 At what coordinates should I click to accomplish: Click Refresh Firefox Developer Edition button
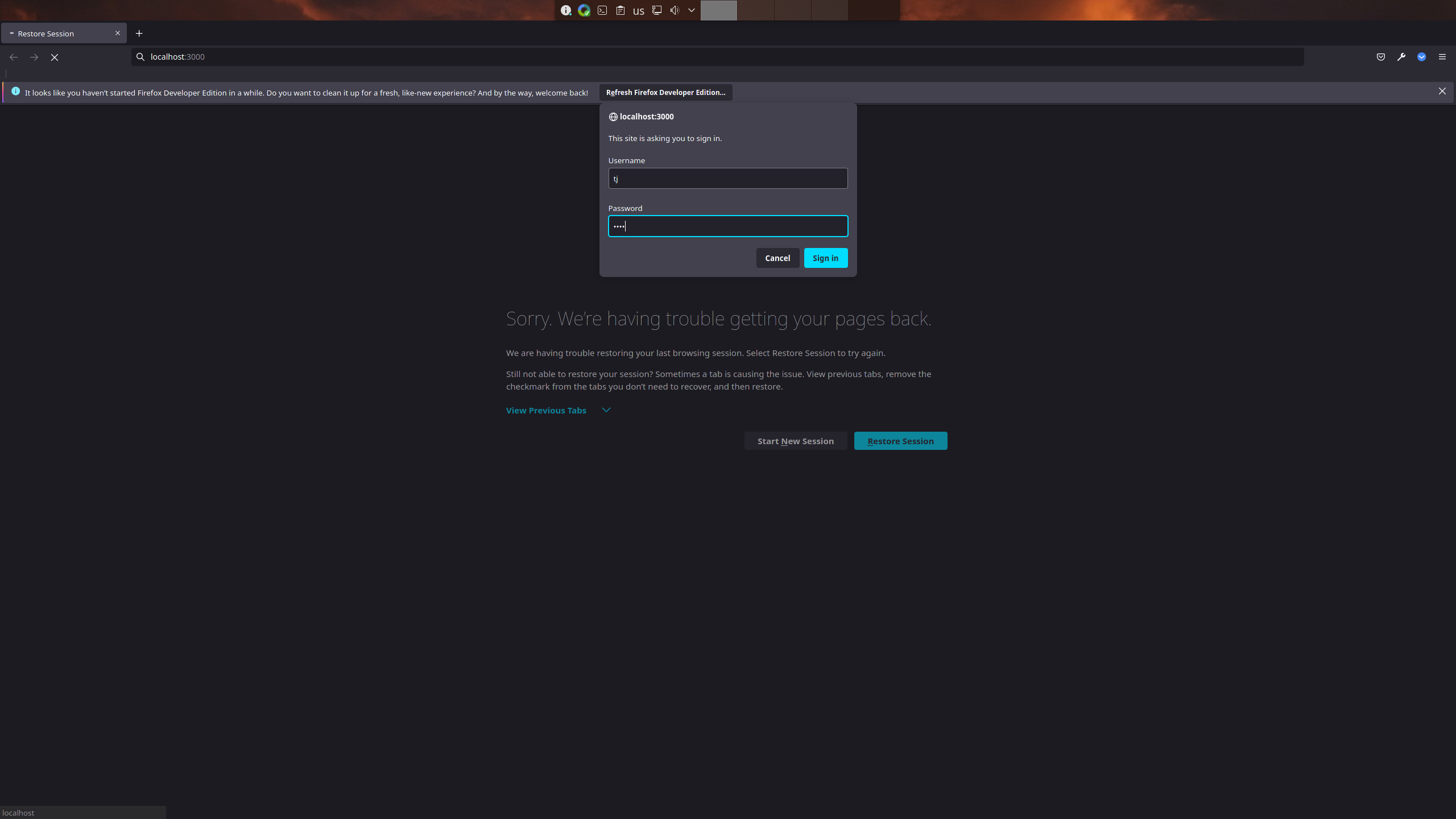tap(665, 92)
